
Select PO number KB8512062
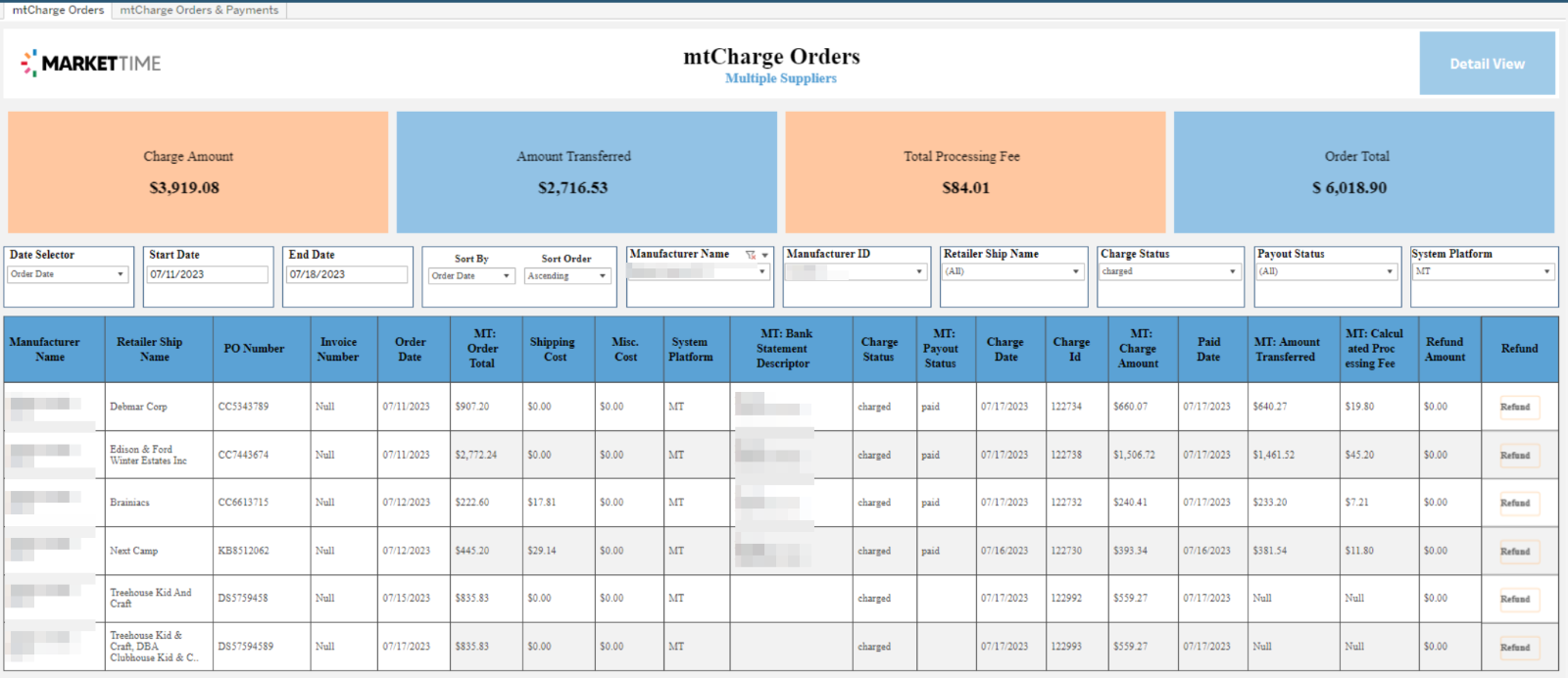tap(243, 551)
